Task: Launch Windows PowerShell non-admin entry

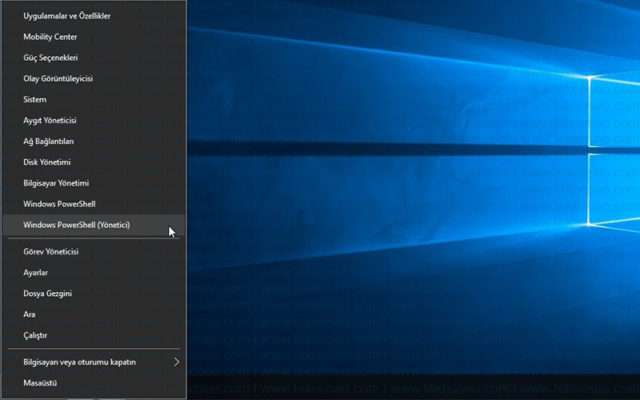Action: coord(94,204)
